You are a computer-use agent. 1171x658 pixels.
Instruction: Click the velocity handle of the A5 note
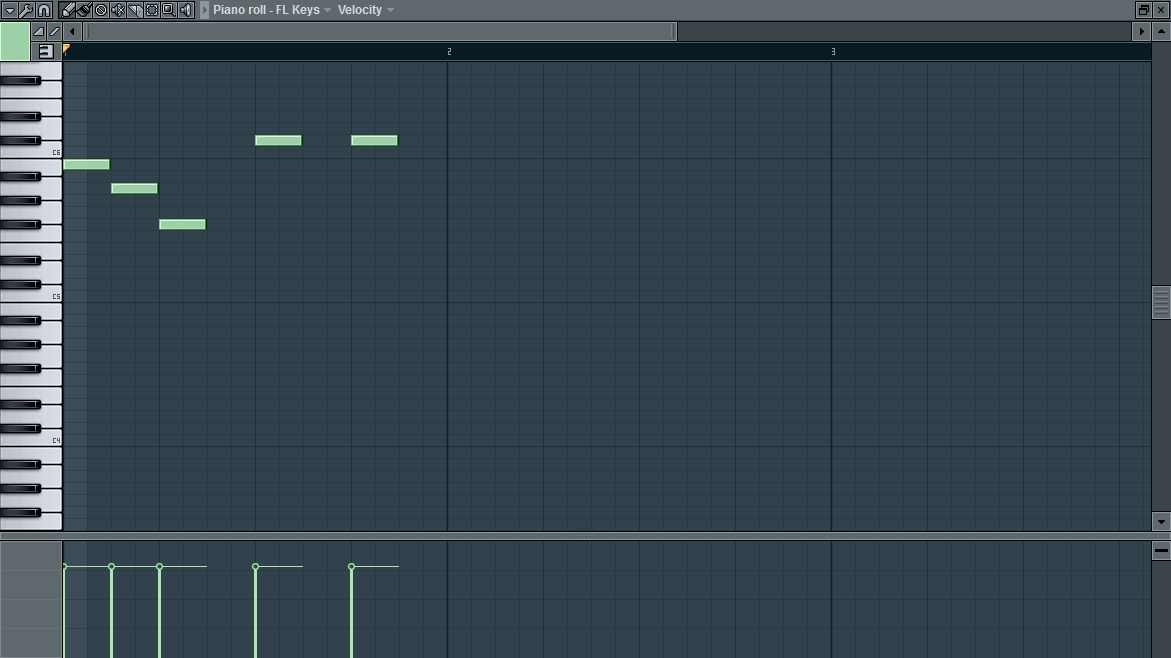point(111,567)
